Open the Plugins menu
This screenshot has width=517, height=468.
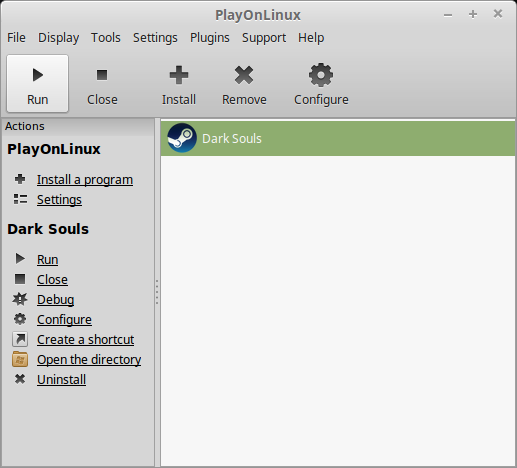(x=210, y=37)
